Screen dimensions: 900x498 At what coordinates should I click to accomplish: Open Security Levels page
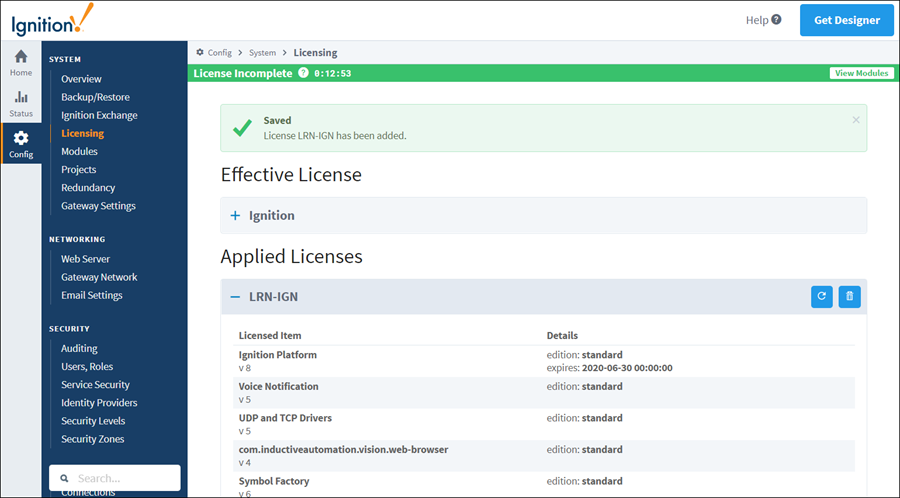(93, 421)
